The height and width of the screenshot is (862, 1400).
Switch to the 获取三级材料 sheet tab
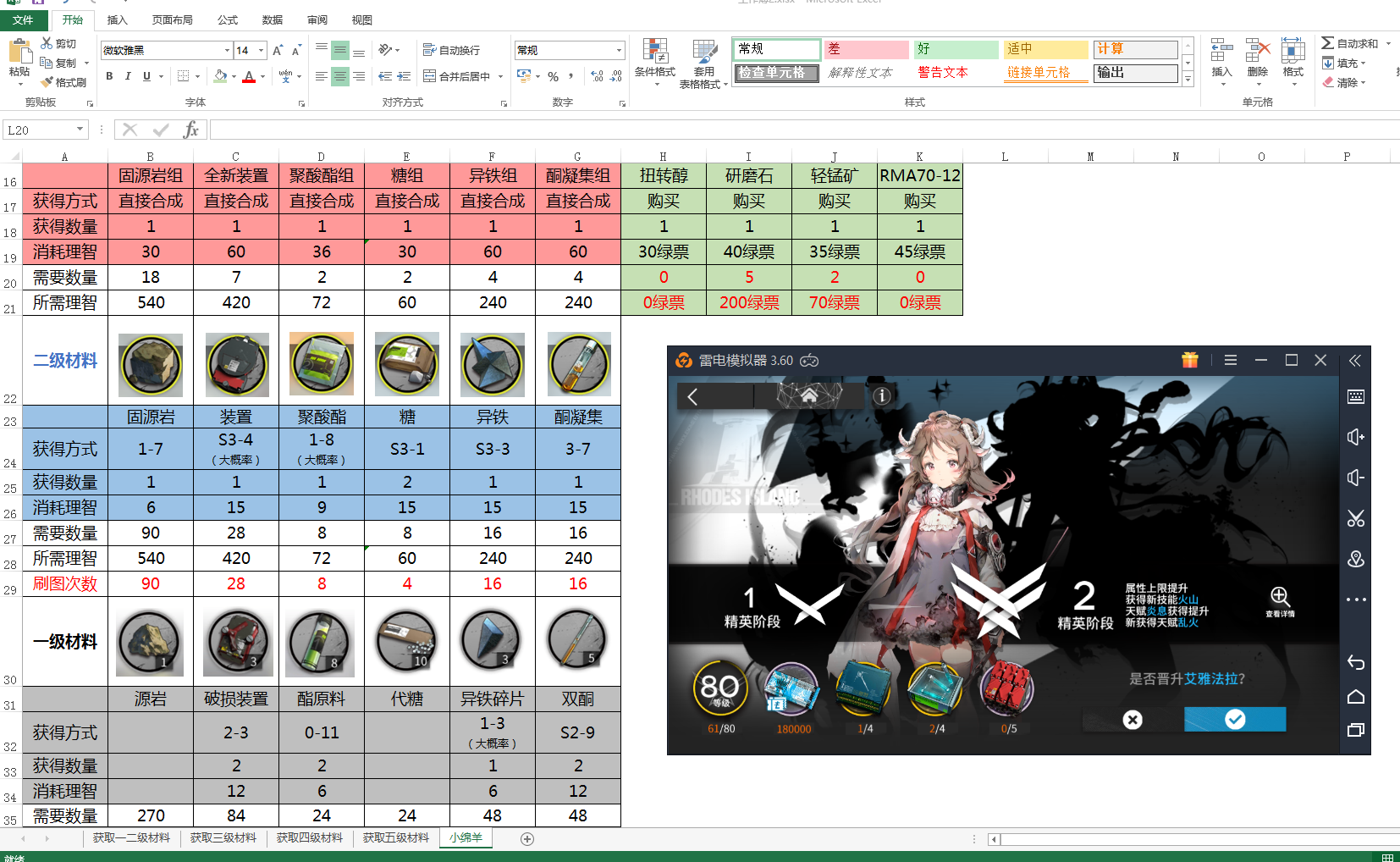223,838
